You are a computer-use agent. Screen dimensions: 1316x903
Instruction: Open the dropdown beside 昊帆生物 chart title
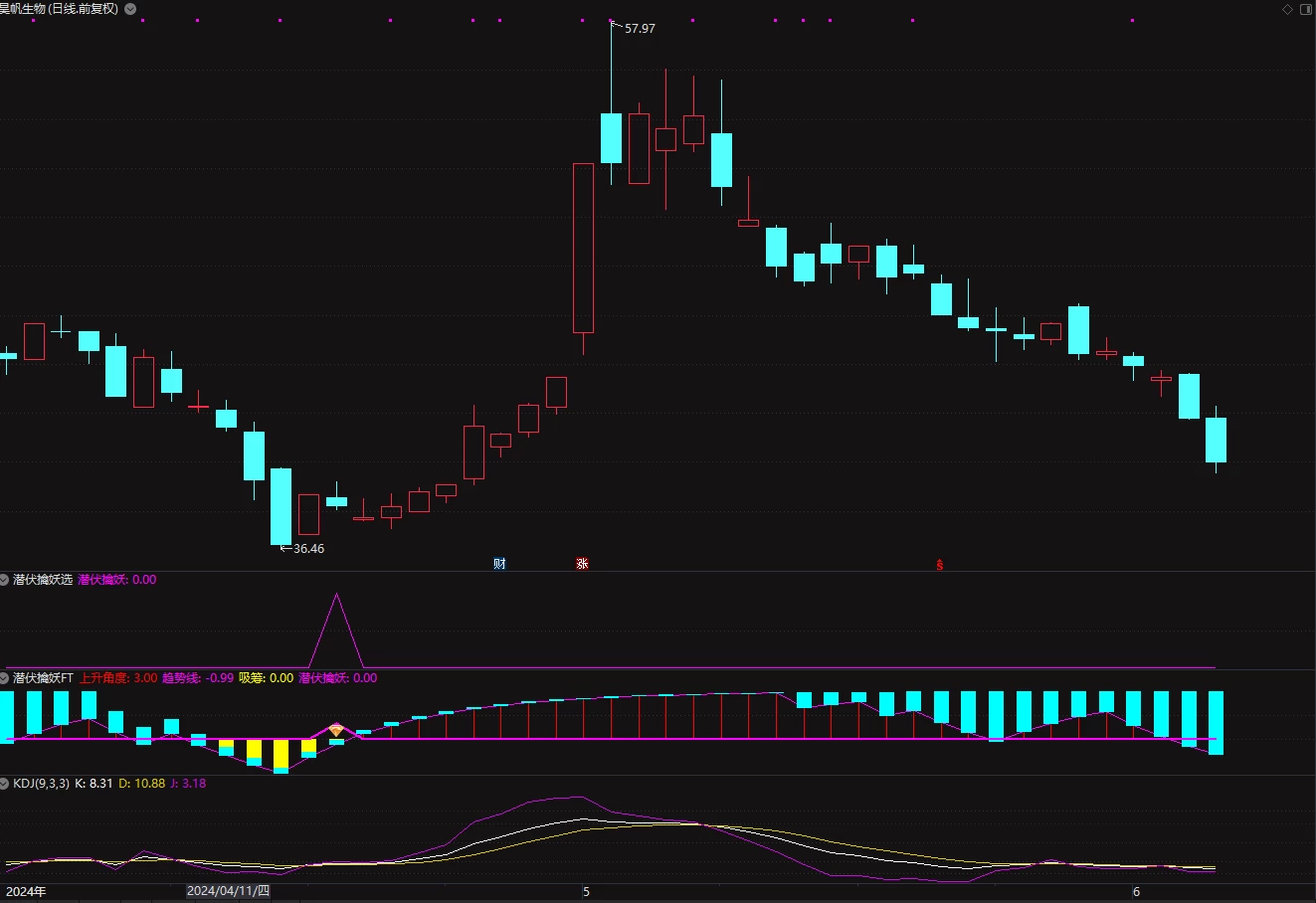130,9
